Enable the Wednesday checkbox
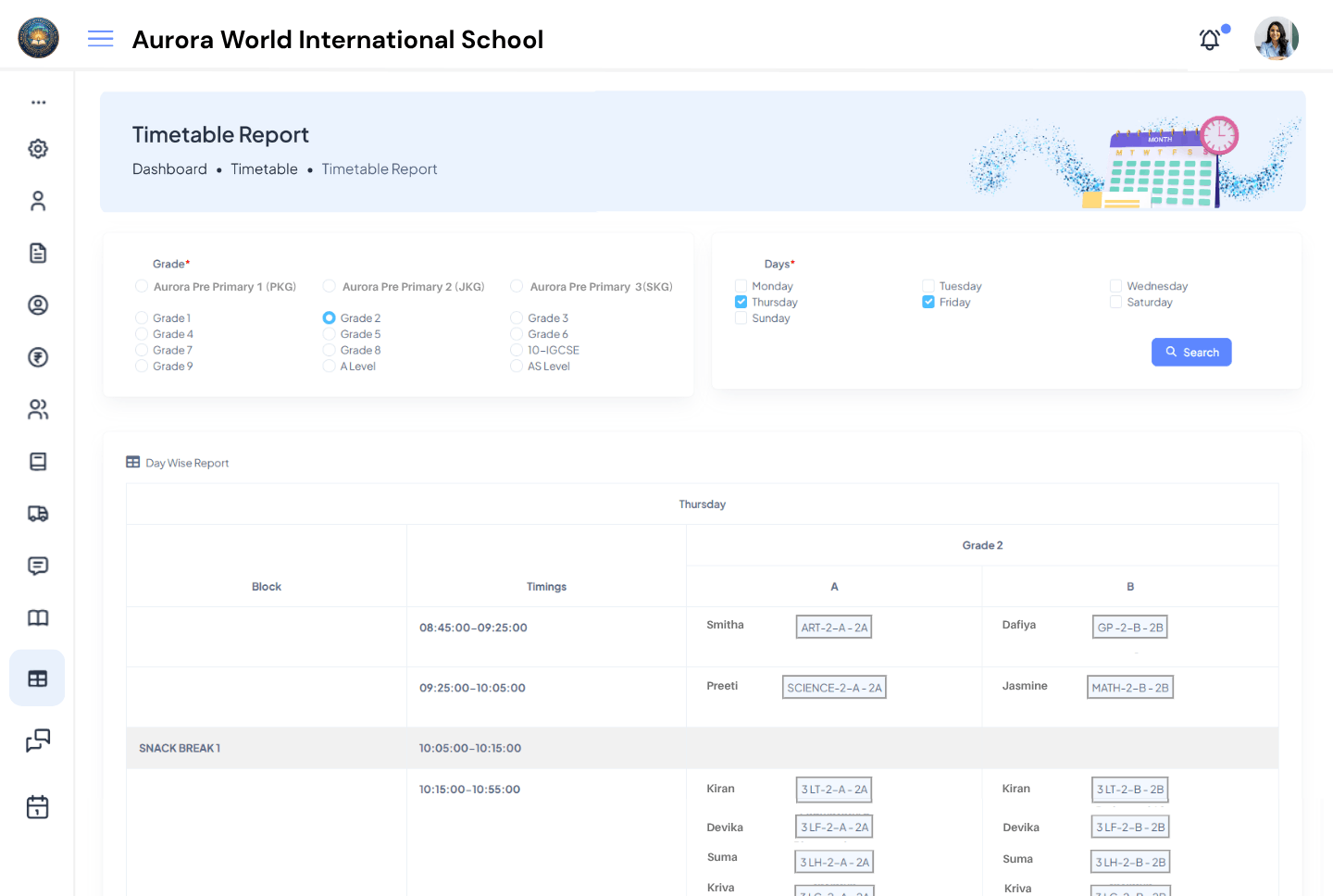 [x=1115, y=285]
